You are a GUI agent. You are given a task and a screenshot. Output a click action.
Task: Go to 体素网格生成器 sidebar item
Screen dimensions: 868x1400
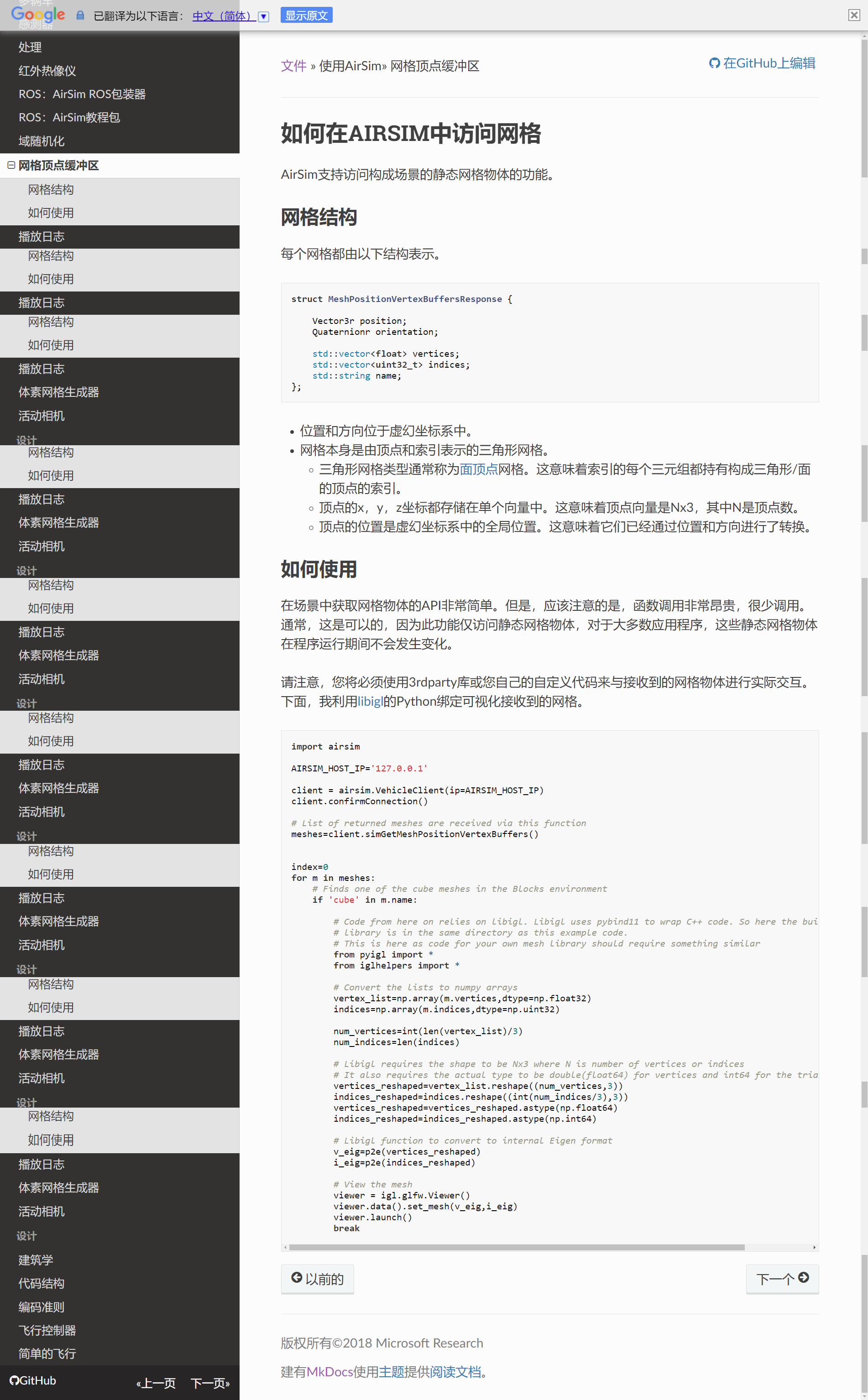[58, 392]
